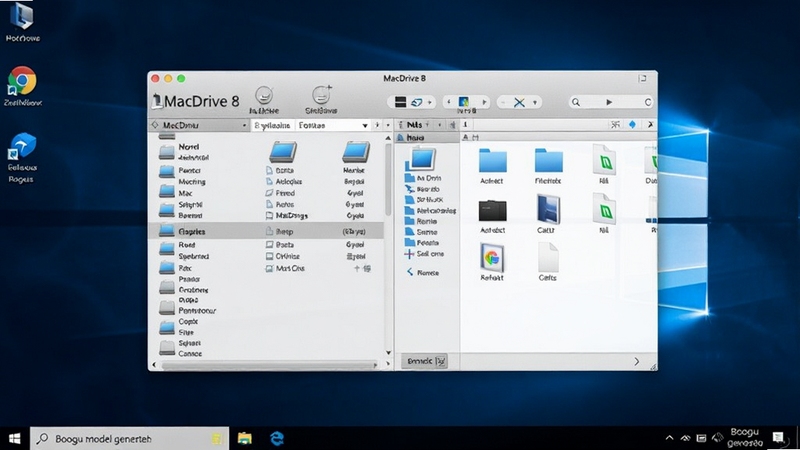Open File Explorer from the taskbar
The image size is (800, 450).
point(245,438)
